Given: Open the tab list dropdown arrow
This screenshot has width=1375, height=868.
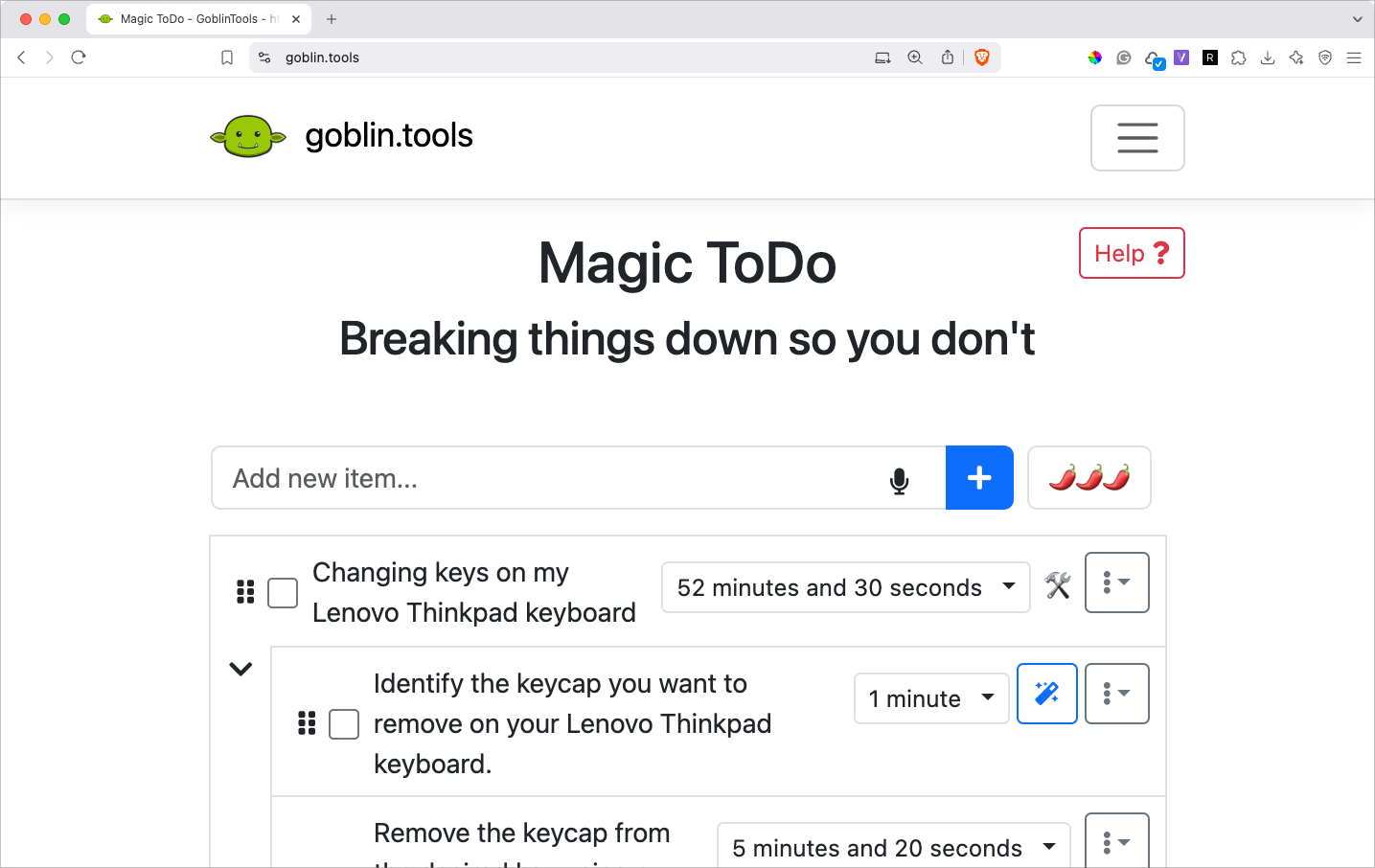Looking at the screenshot, I should click(x=1357, y=18).
